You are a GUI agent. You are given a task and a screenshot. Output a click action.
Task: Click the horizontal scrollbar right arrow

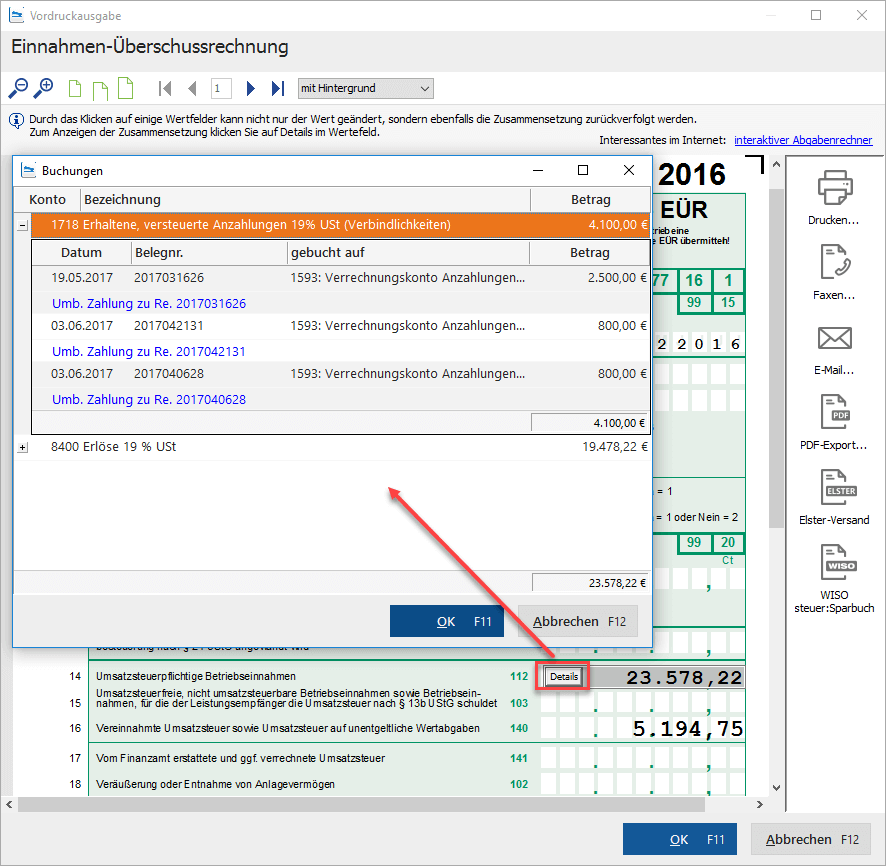pos(760,804)
